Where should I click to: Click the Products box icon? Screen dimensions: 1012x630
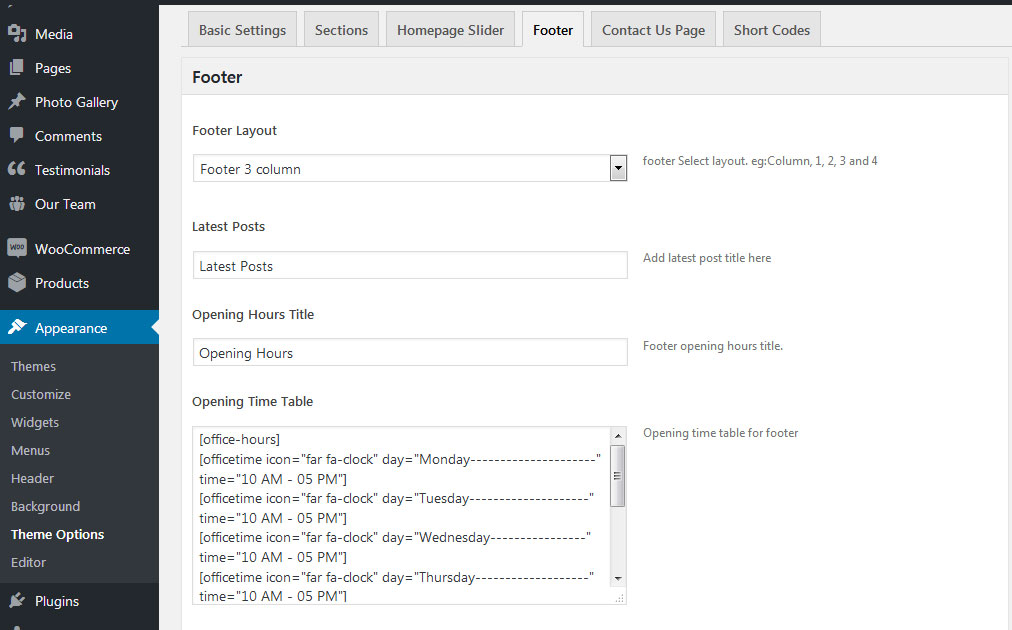(x=17, y=283)
